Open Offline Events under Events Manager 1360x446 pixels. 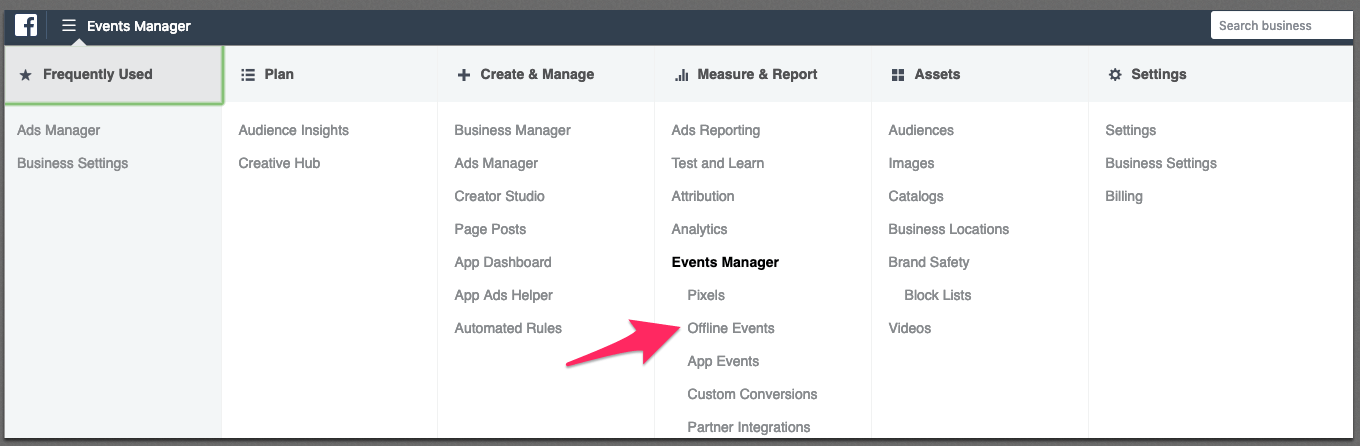coord(731,328)
